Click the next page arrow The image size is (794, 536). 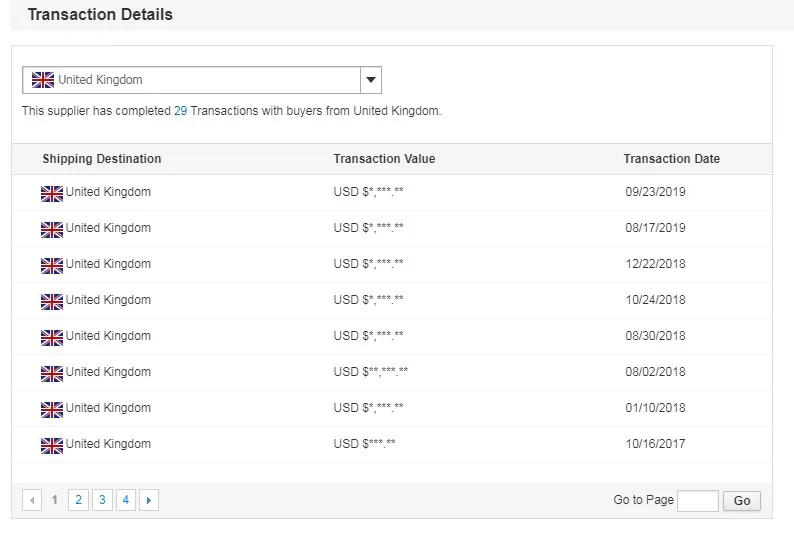point(149,500)
